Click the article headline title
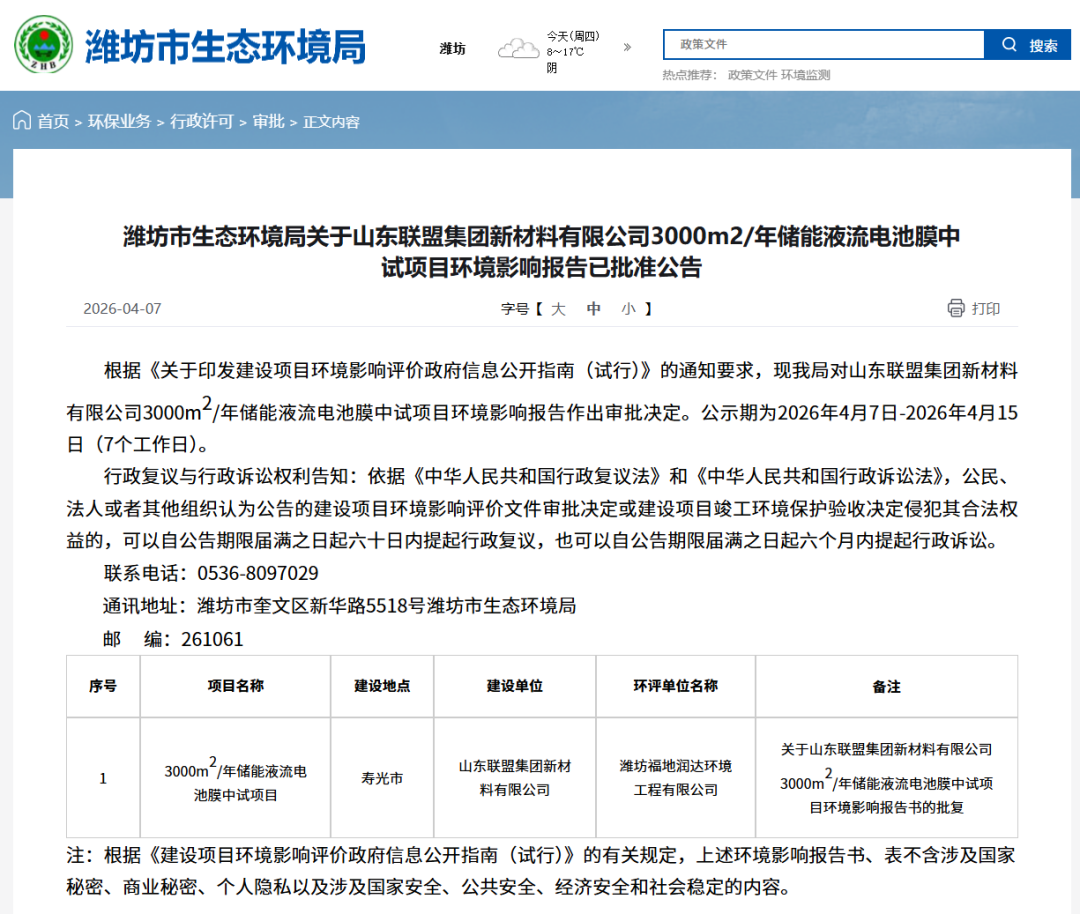1080x914 pixels. pos(541,251)
